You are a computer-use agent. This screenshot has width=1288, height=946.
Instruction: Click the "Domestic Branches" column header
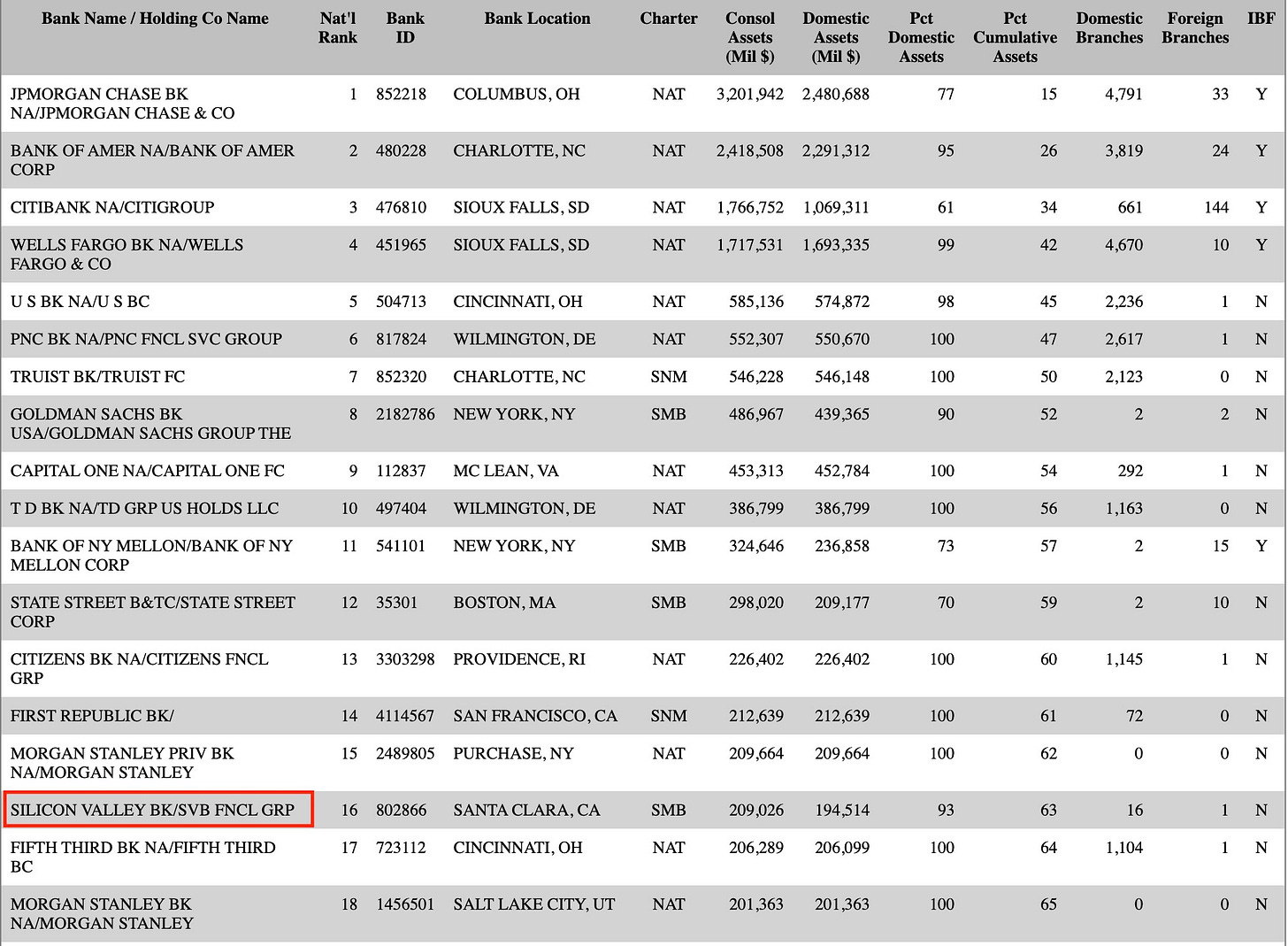click(x=1109, y=28)
